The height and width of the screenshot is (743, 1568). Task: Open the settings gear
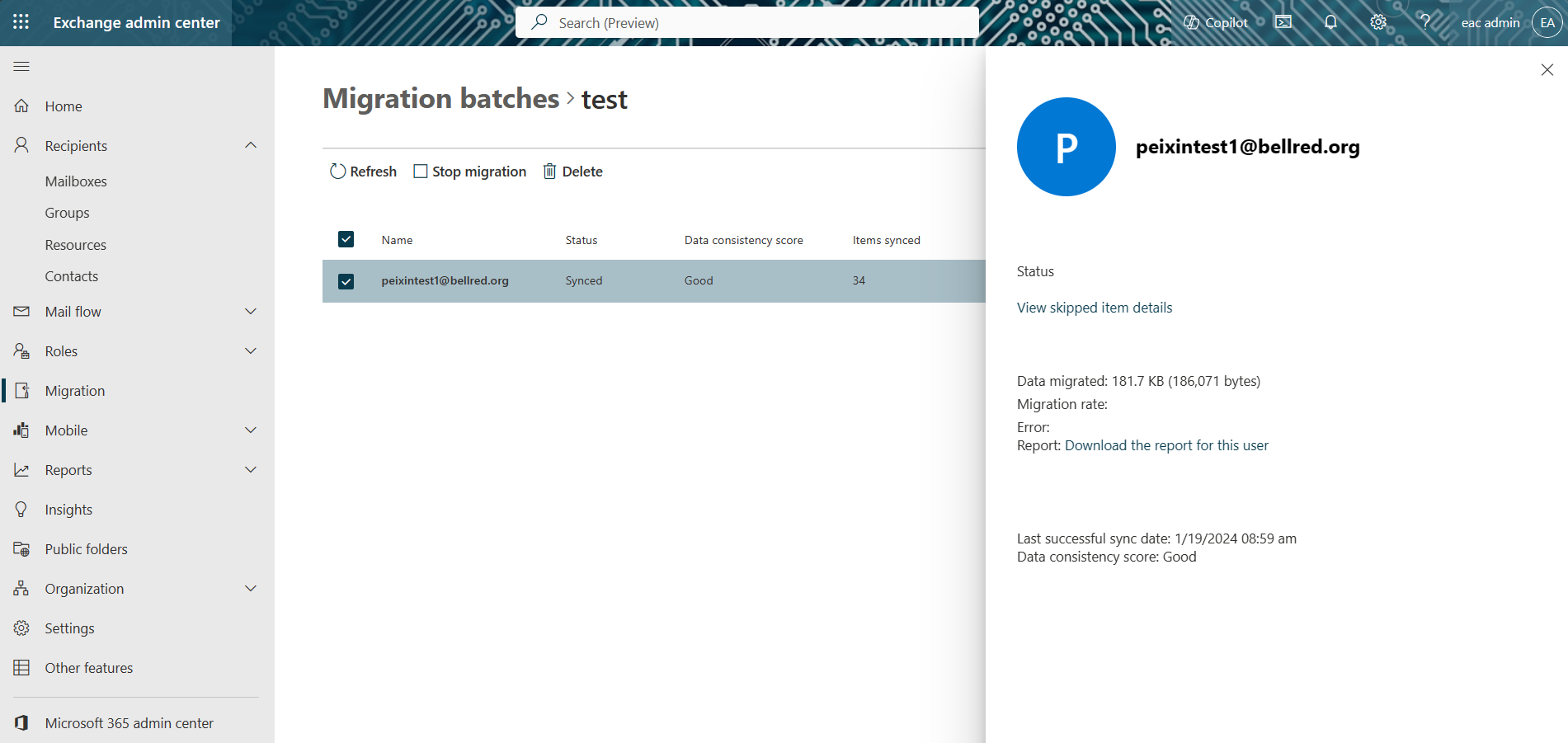(x=1377, y=22)
